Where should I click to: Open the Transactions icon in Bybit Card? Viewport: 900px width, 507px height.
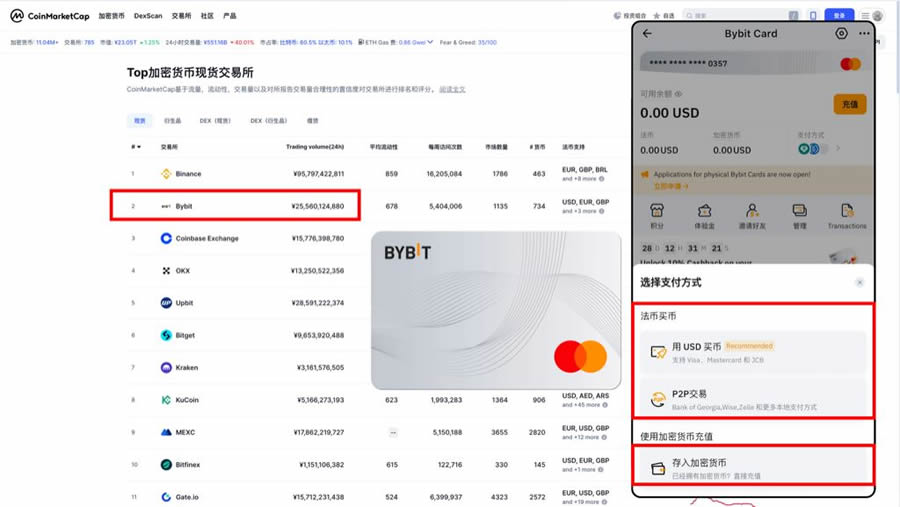(847, 211)
